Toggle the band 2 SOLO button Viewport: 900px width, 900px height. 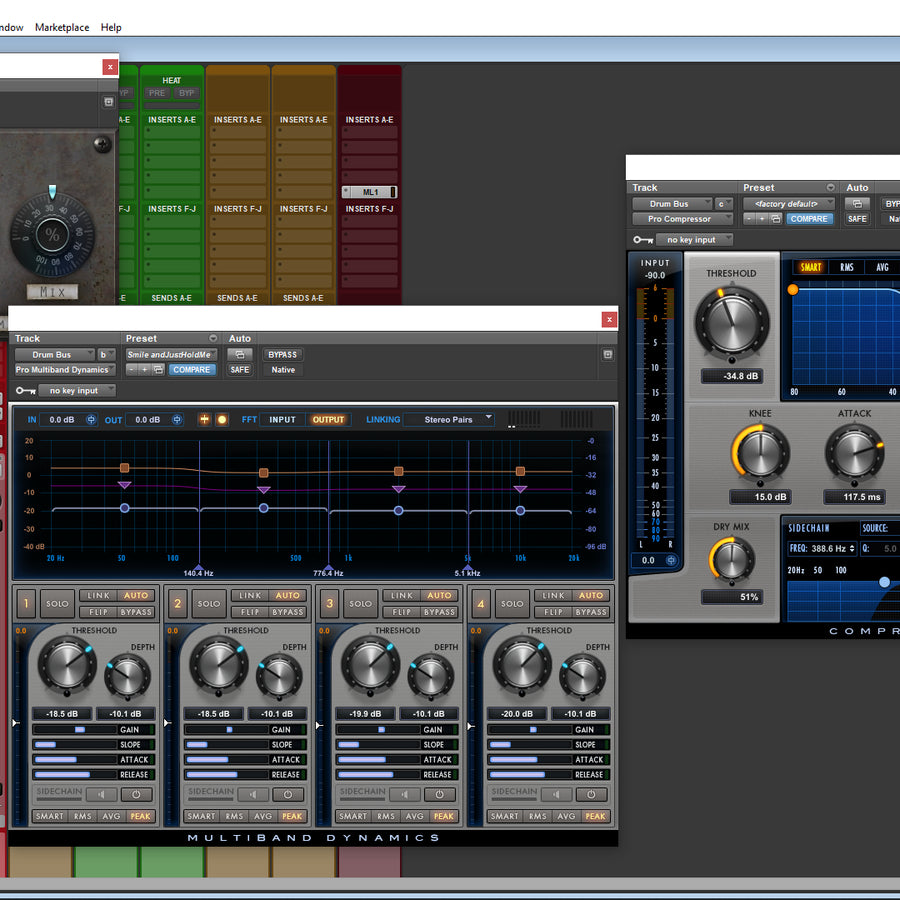209,603
